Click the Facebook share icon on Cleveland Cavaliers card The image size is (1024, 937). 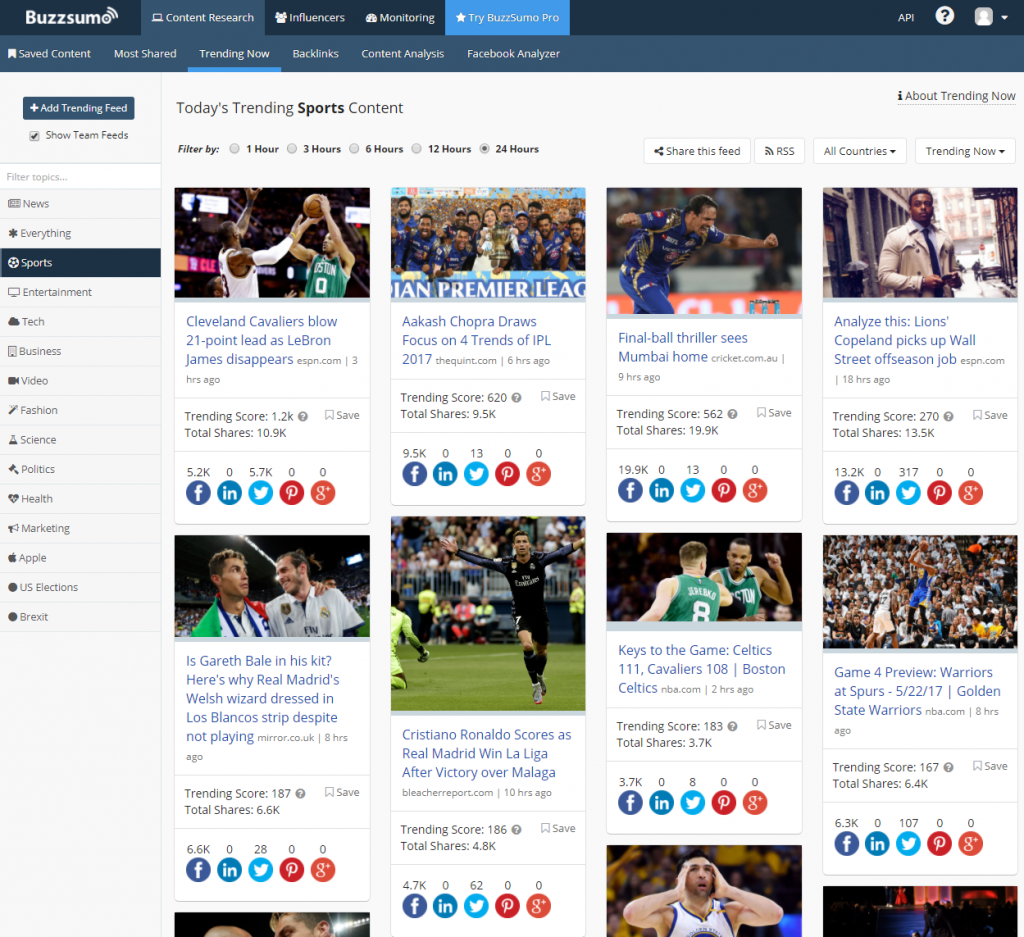click(198, 493)
